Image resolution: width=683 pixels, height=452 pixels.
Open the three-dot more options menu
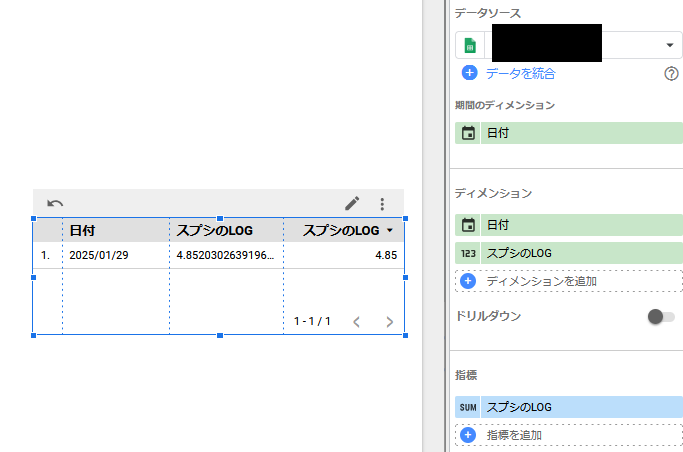[381, 203]
